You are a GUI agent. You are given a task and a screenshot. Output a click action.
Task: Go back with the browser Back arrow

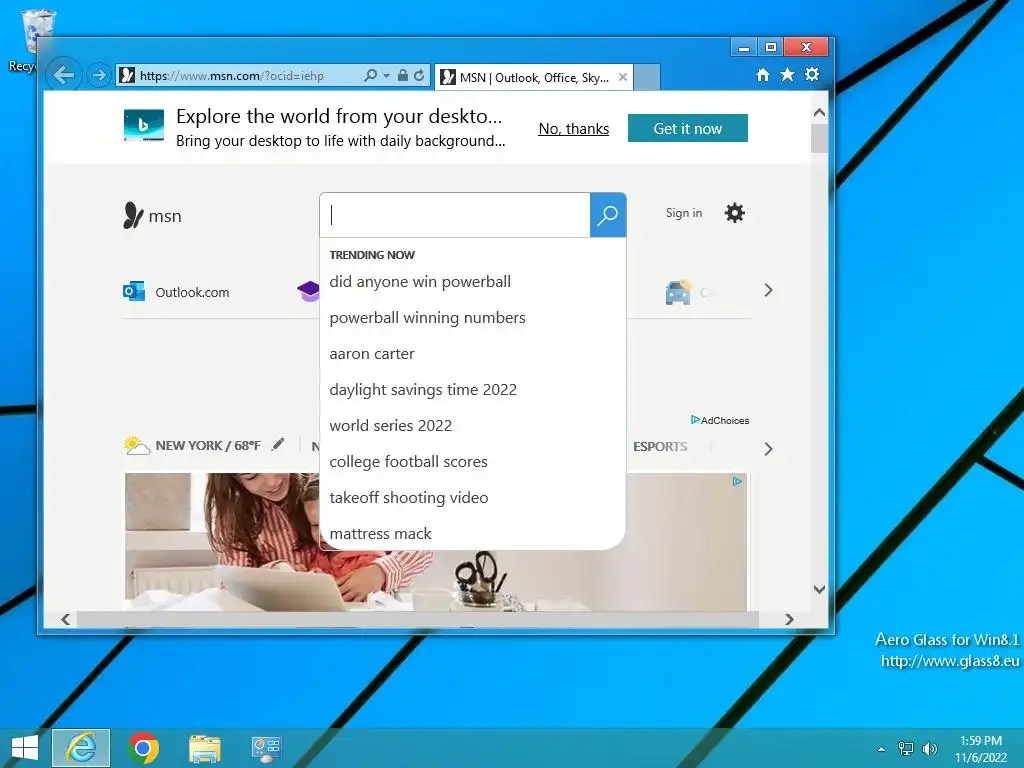63,75
